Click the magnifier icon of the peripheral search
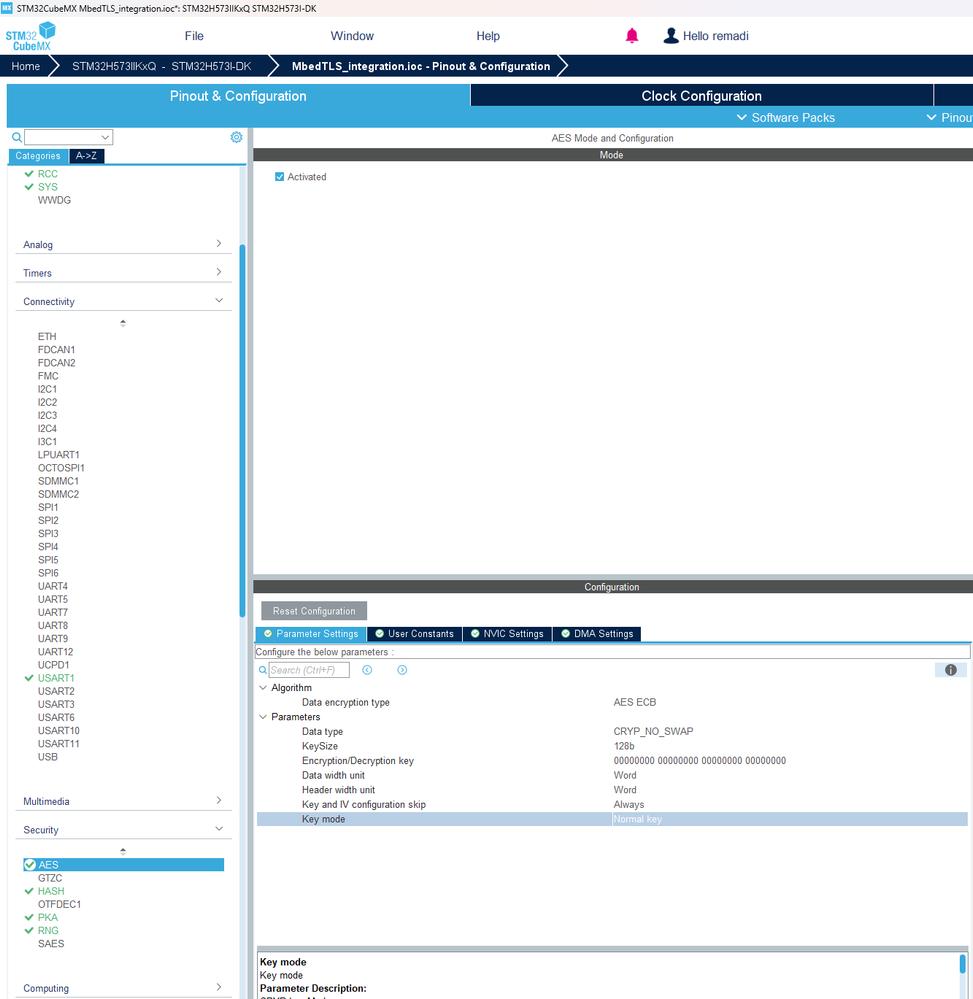973x999 pixels. tap(17, 137)
